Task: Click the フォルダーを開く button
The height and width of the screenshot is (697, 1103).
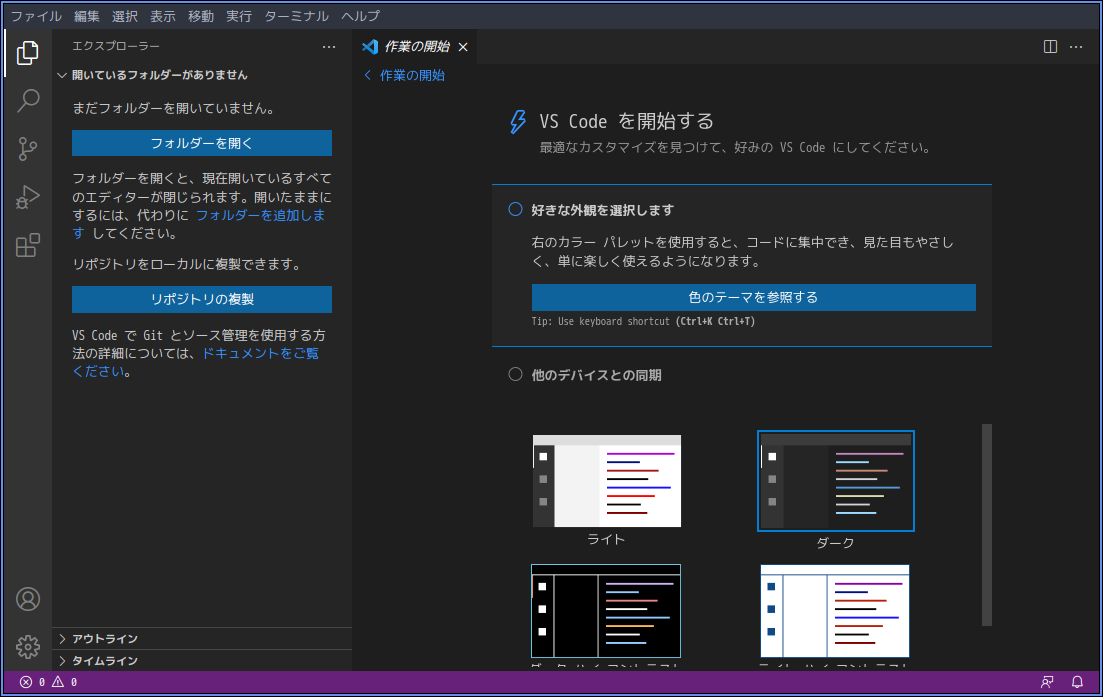Action: [202, 143]
